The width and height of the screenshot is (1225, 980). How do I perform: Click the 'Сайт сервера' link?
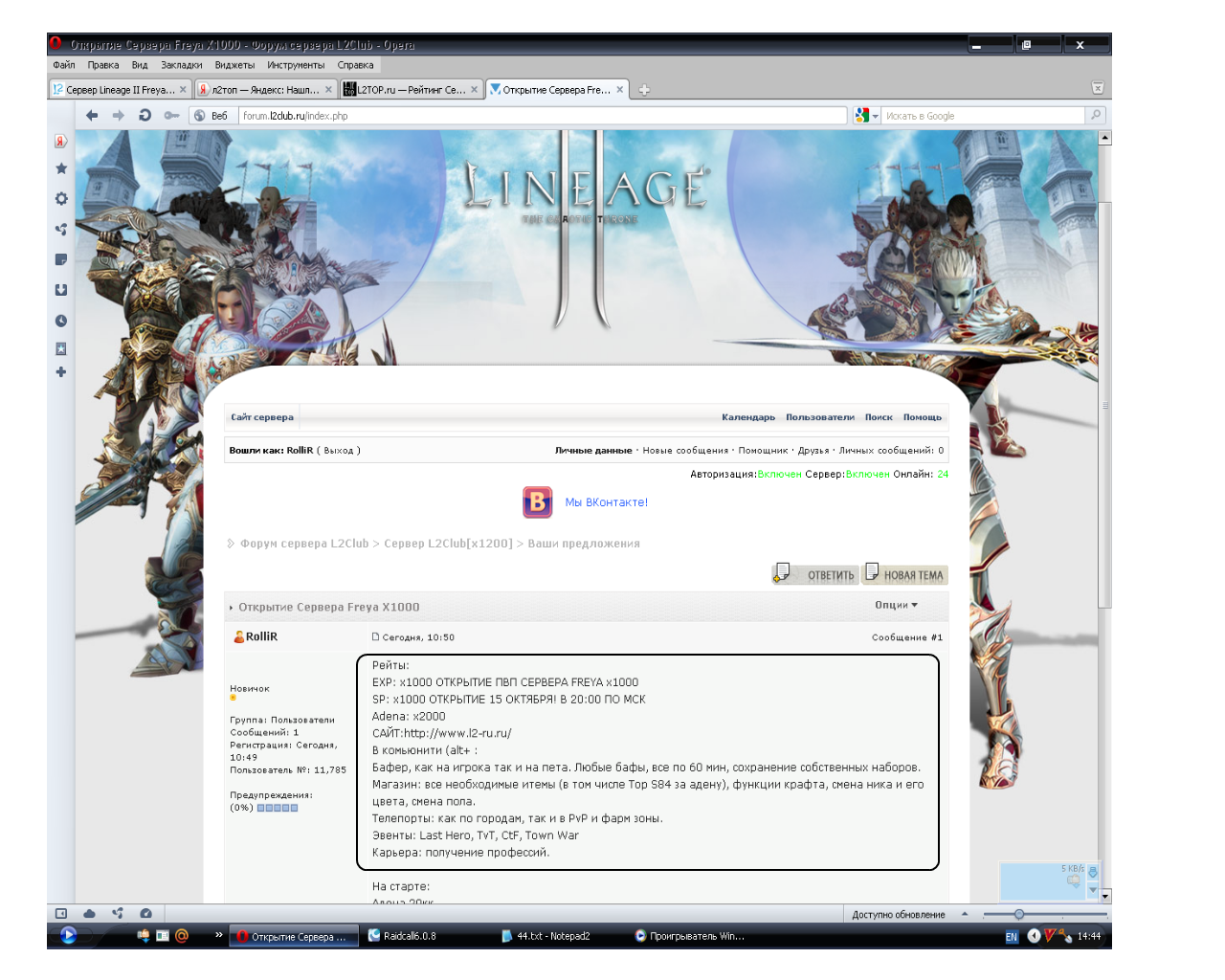pos(262,417)
